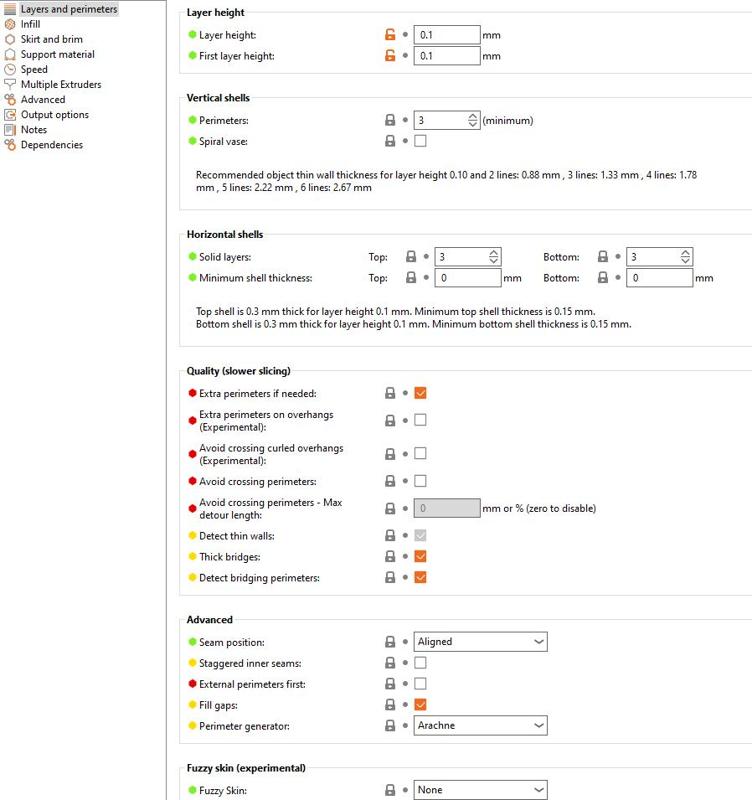
Task: Click the lock icon for Spiral vase
Action: pos(390,142)
